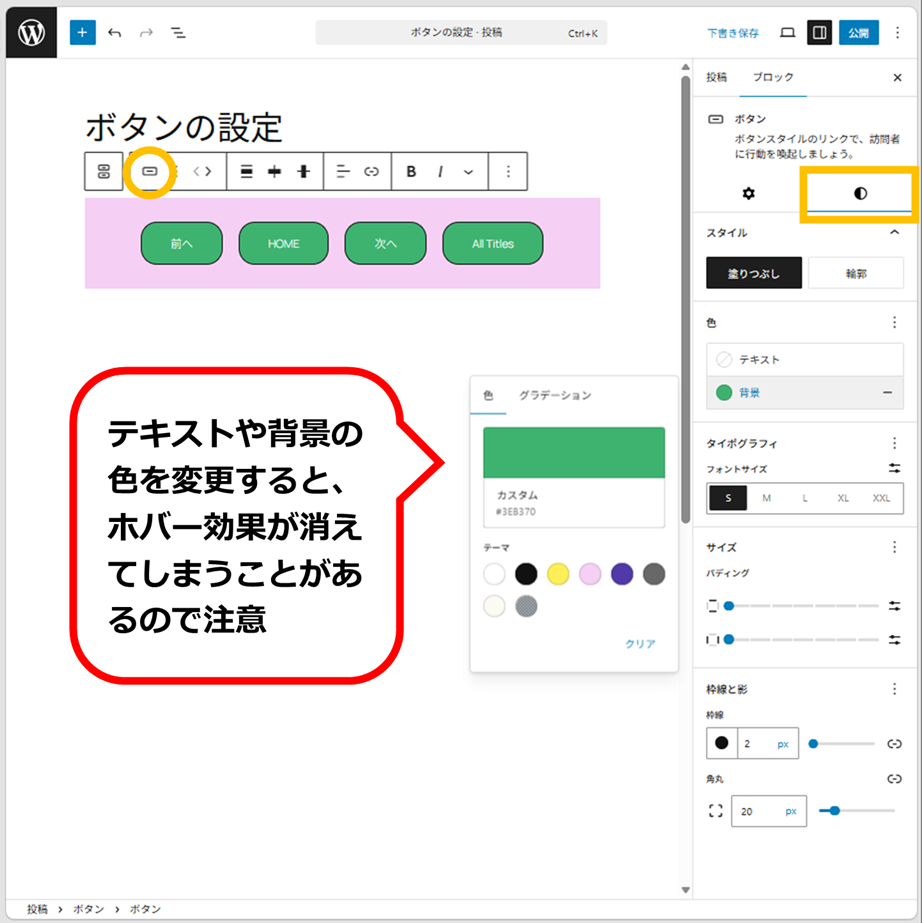This screenshot has height=923, width=922.
Task: Select the 塗りつぶし fill style
Action: tap(754, 273)
